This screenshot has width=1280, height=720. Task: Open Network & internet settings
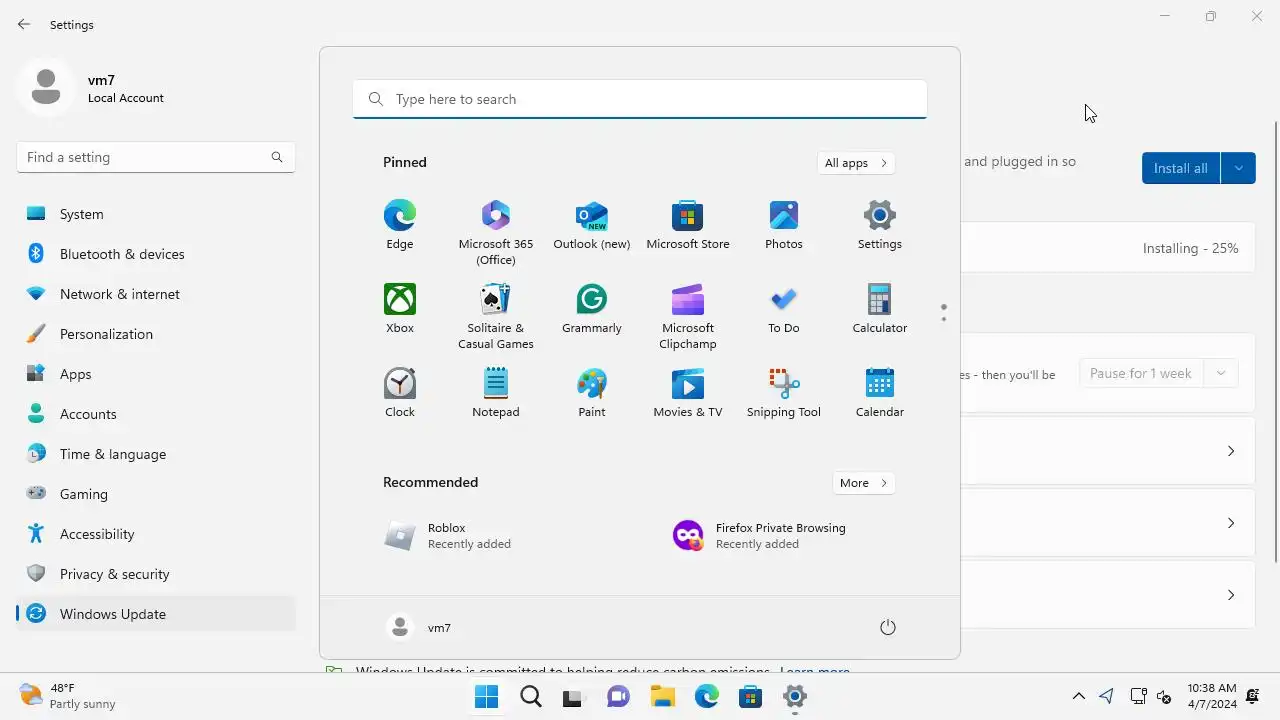tap(156, 294)
